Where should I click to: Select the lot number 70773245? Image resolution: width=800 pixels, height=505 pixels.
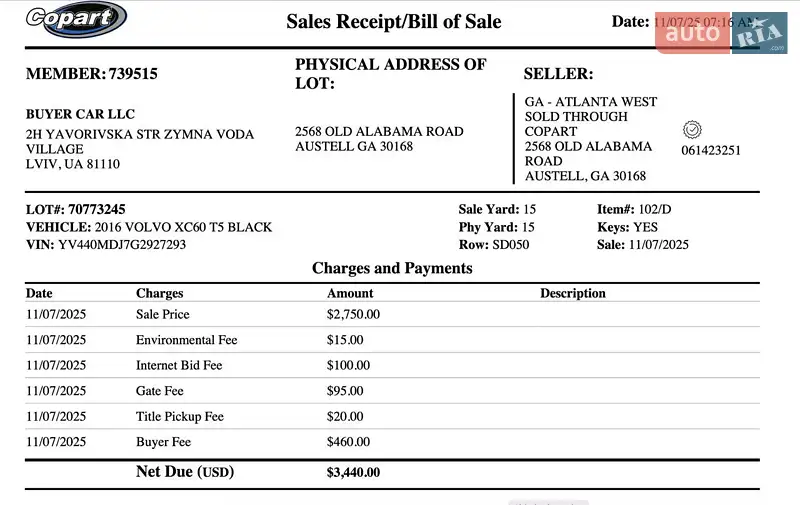pyautogui.click(x=97, y=209)
